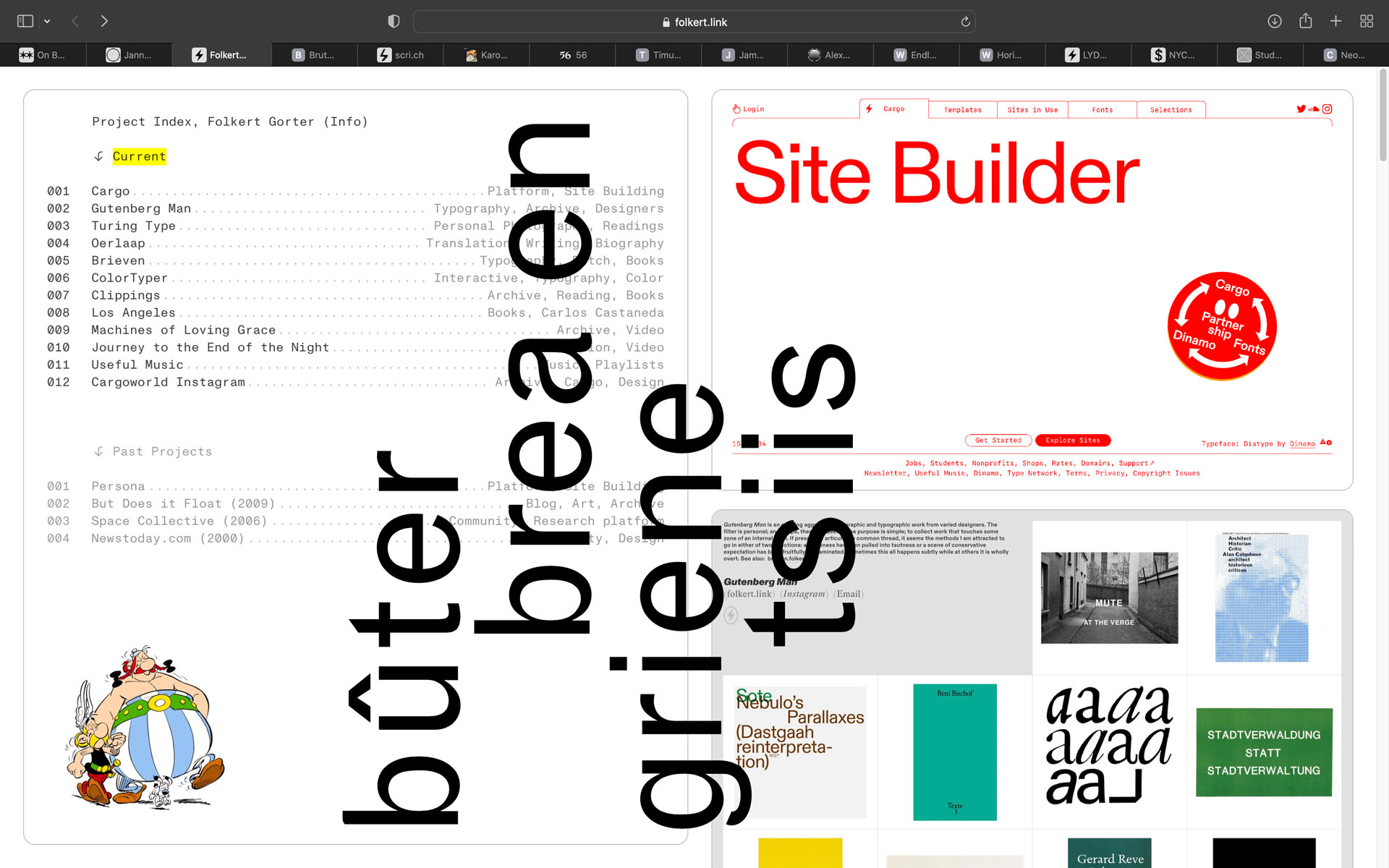This screenshot has width=1389, height=868.
Task: Click the Share icon in toolbar
Action: [1305, 21]
